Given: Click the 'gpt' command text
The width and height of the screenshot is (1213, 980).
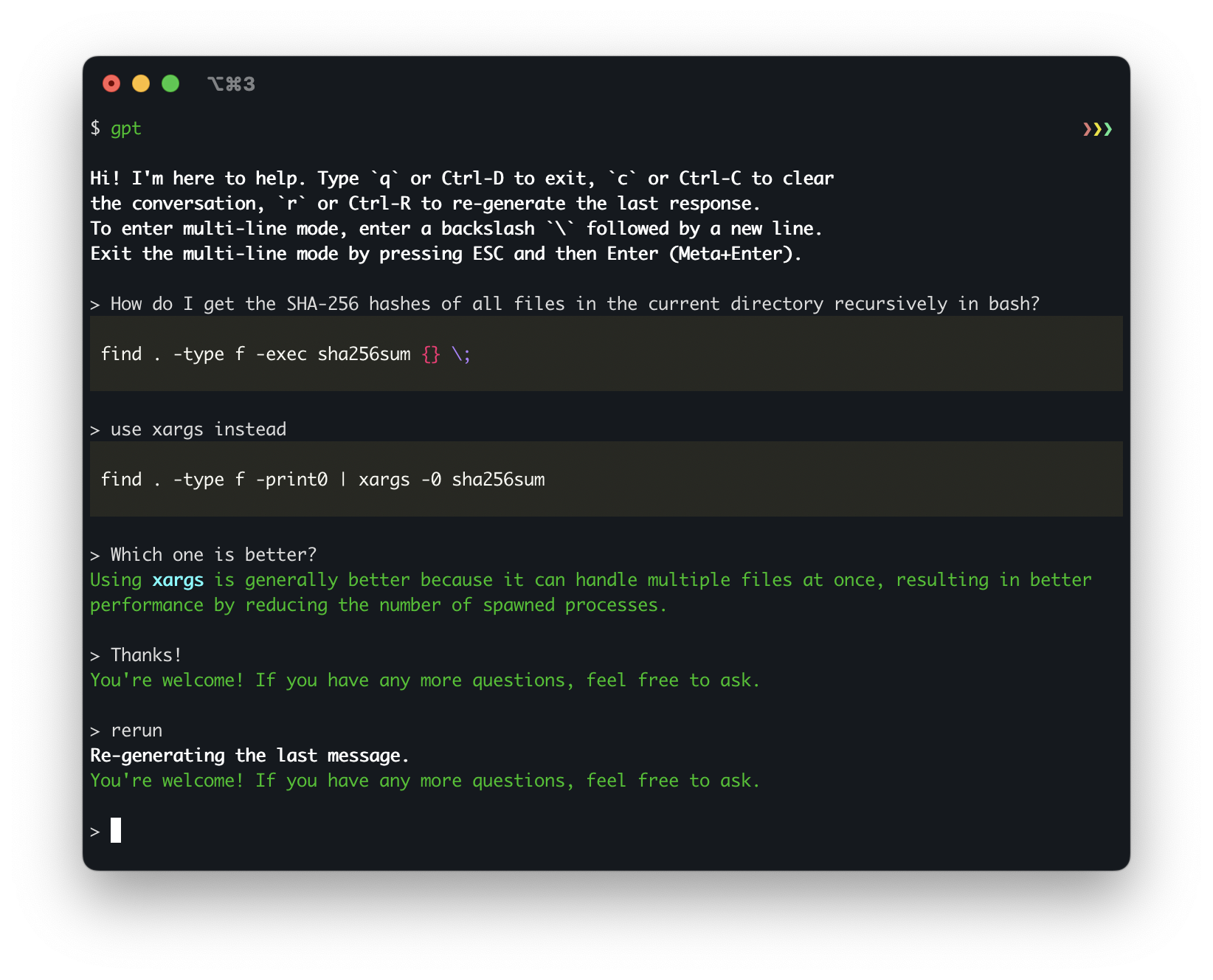Looking at the screenshot, I should point(126,129).
